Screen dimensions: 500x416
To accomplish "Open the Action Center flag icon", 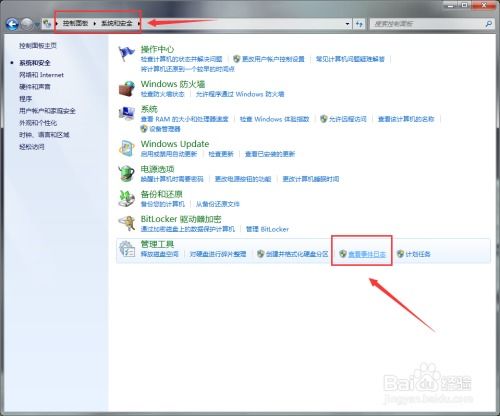I will (x=126, y=54).
